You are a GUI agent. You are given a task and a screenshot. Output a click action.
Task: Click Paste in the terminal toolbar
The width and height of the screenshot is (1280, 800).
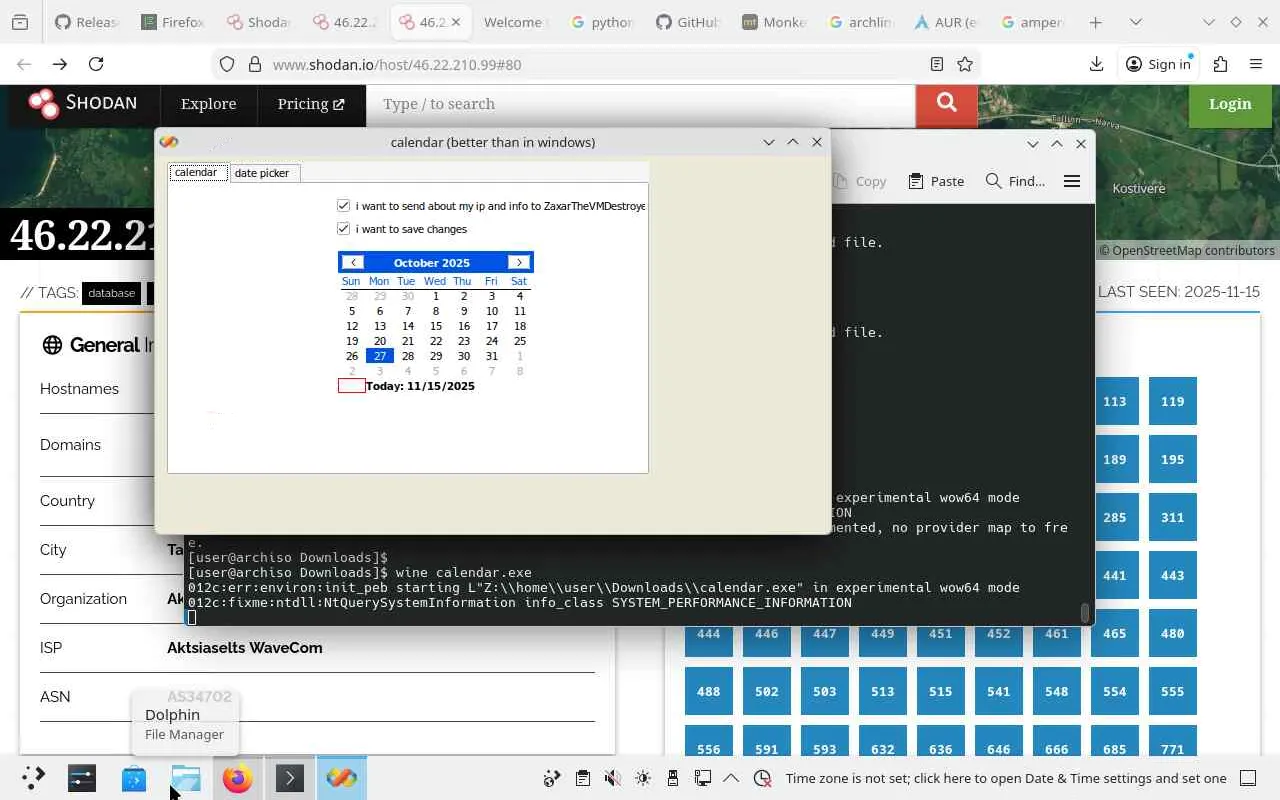pos(936,181)
